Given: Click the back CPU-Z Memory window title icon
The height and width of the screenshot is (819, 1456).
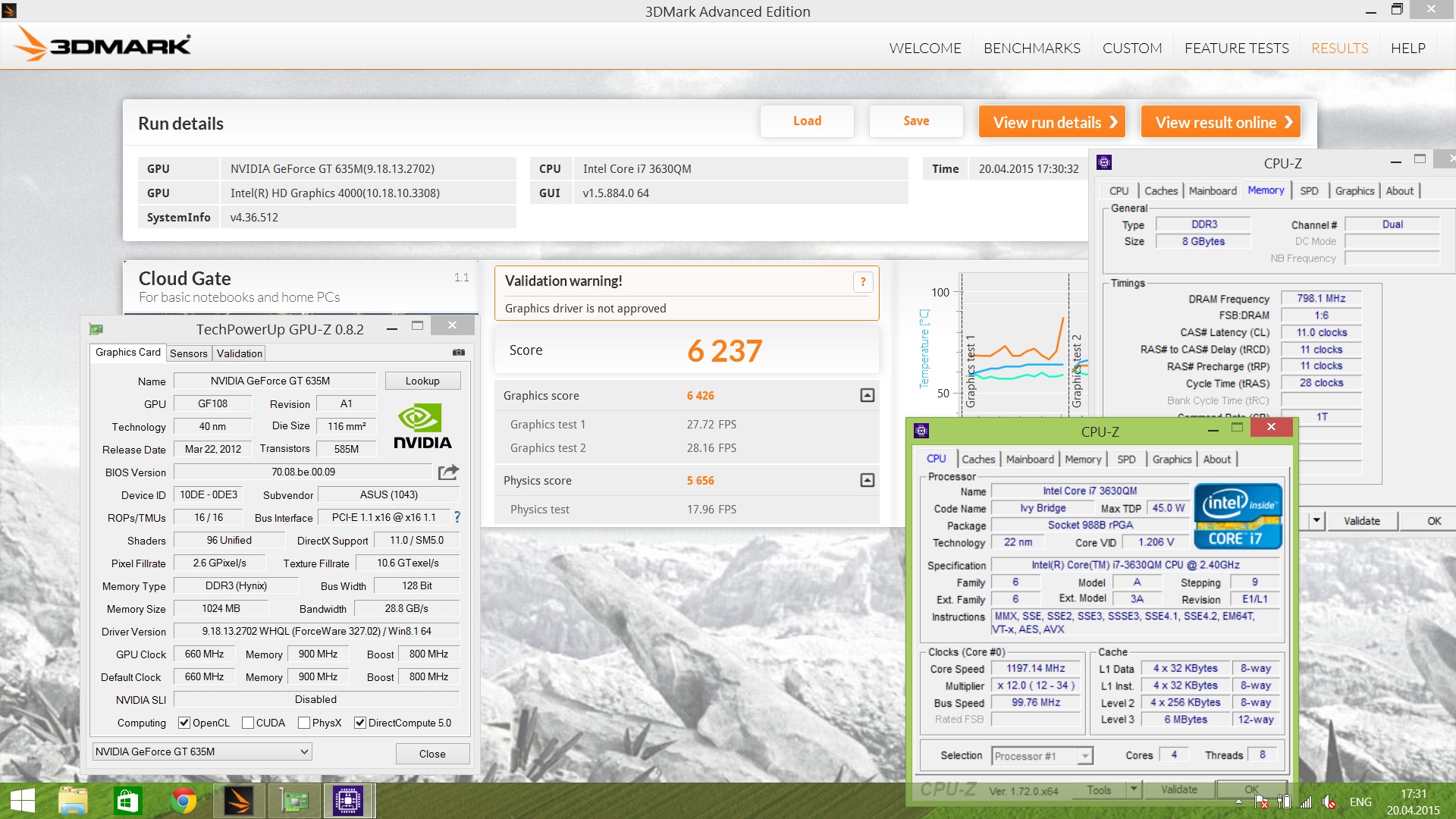Looking at the screenshot, I should pos(1104,162).
